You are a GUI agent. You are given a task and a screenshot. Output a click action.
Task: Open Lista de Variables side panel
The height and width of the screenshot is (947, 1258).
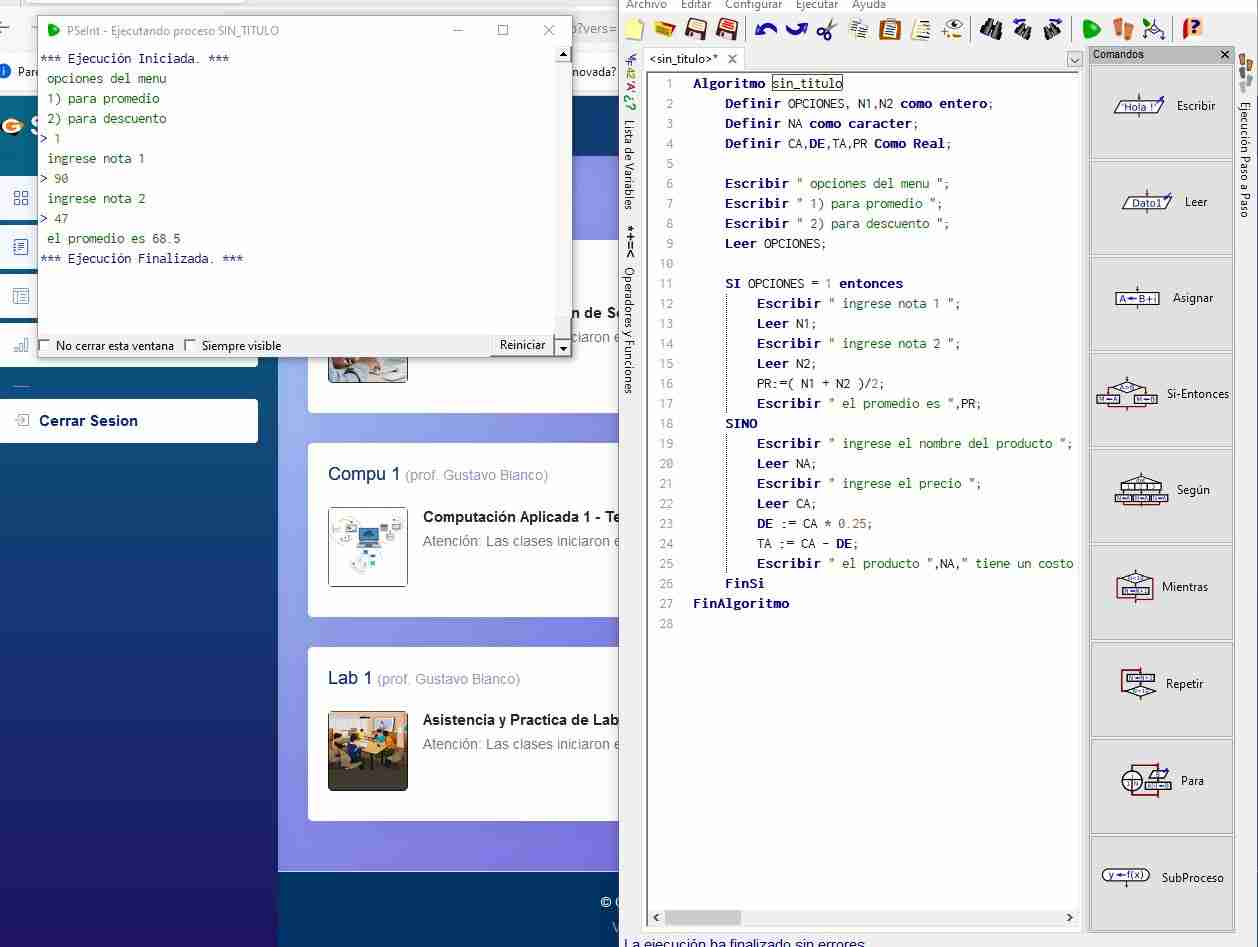629,165
